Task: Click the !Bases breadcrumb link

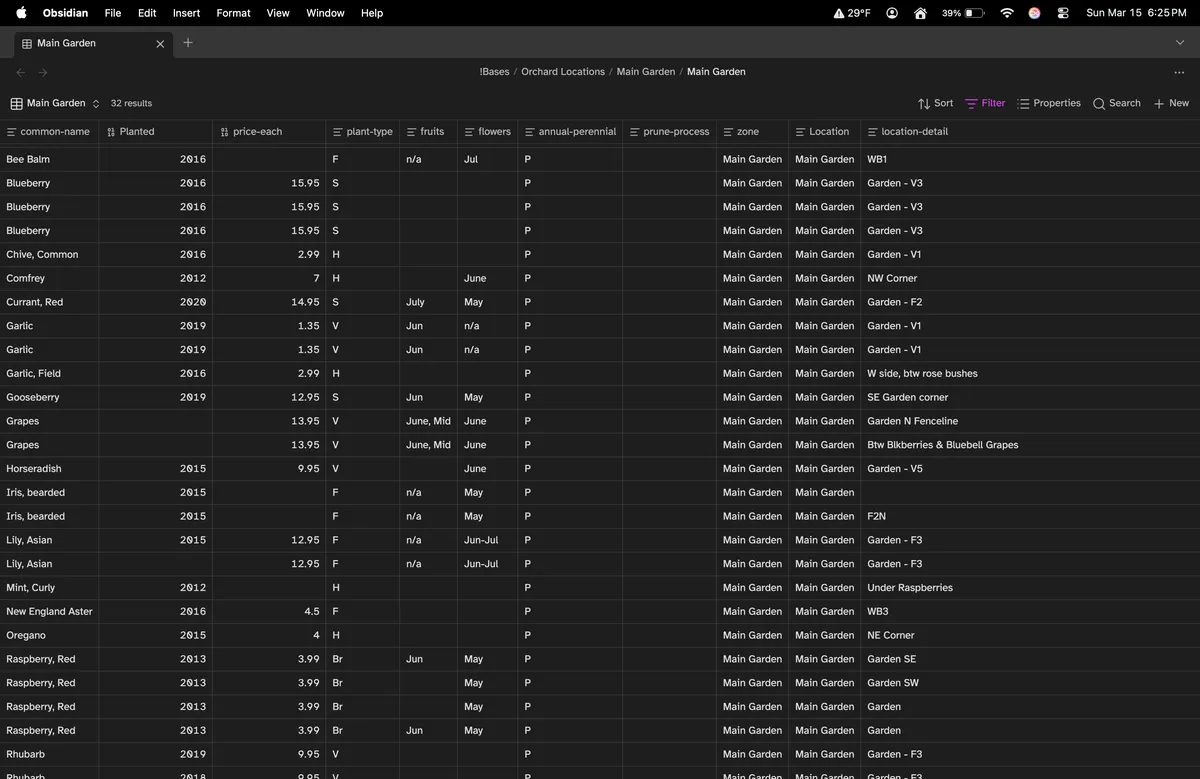Action: 494,72
